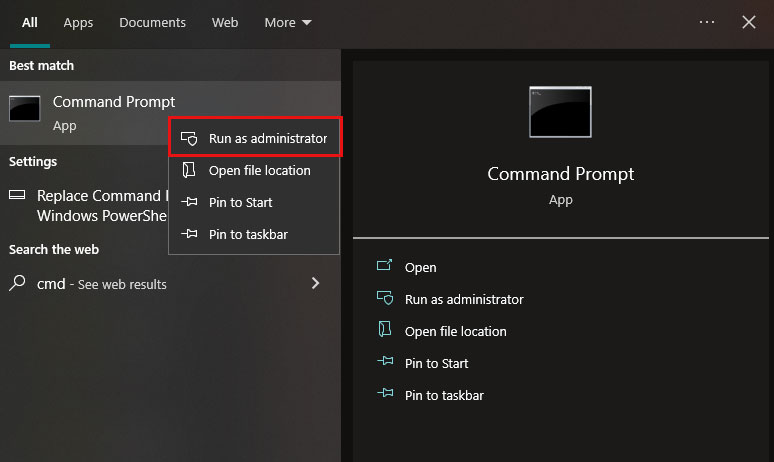This screenshot has height=462, width=774.
Task: Close the search panel with X
Action: pos(749,22)
